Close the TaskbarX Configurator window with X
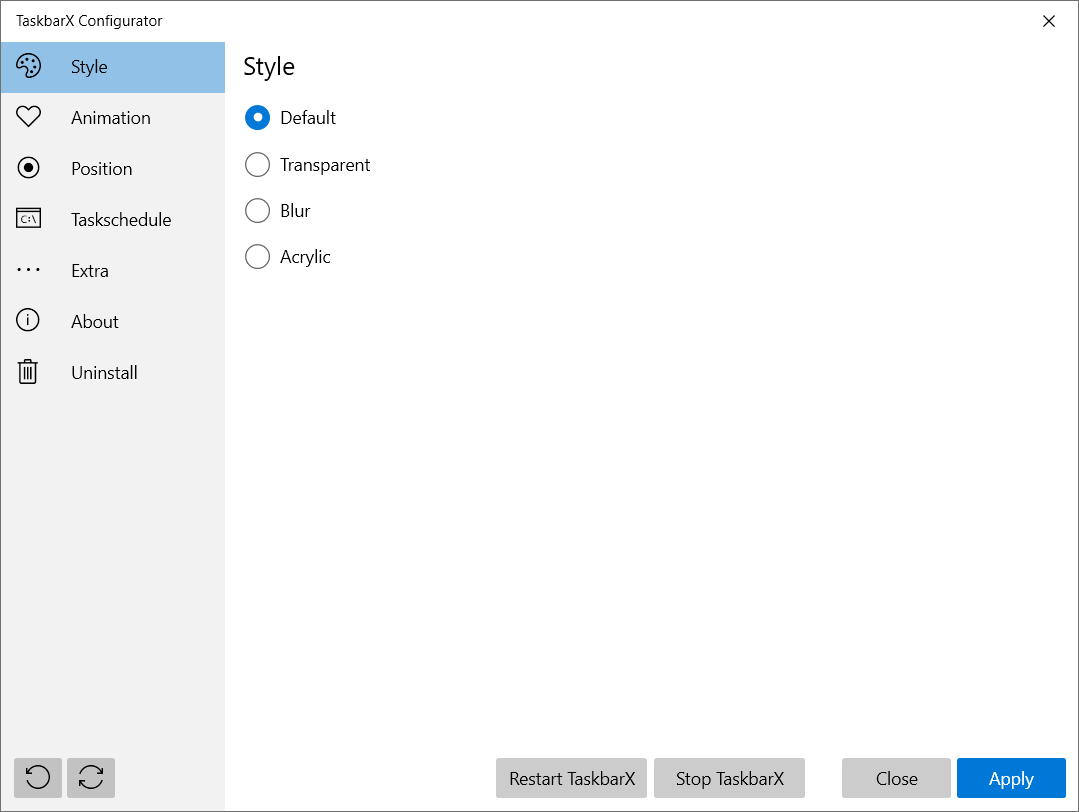1079x812 pixels. tap(1049, 21)
